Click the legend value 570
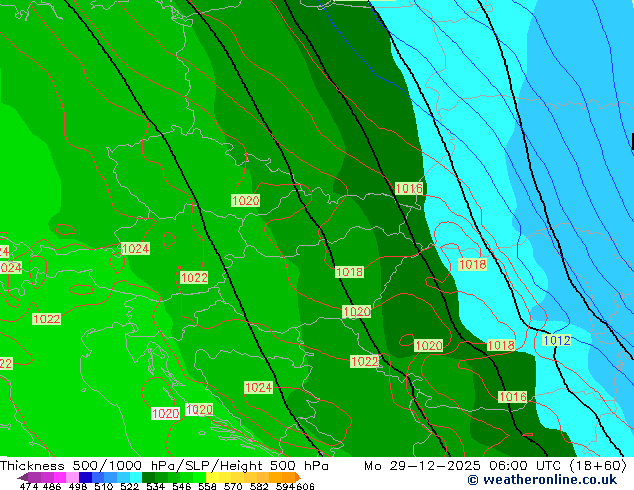 (x=233, y=486)
